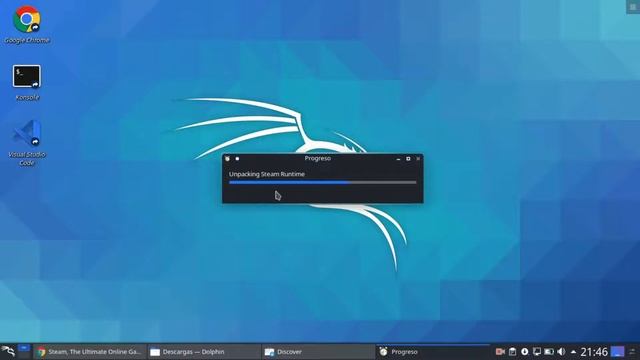
Task: Launch Konsole from the desktop
Action: point(27,82)
